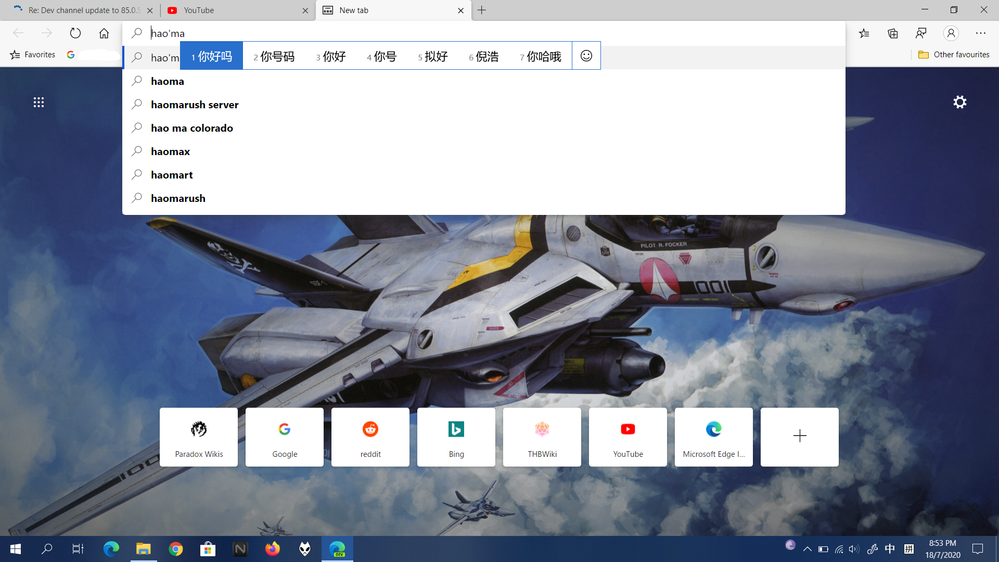Go to home page icon
This screenshot has height=562, width=999.
pyautogui.click(x=104, y=33)
